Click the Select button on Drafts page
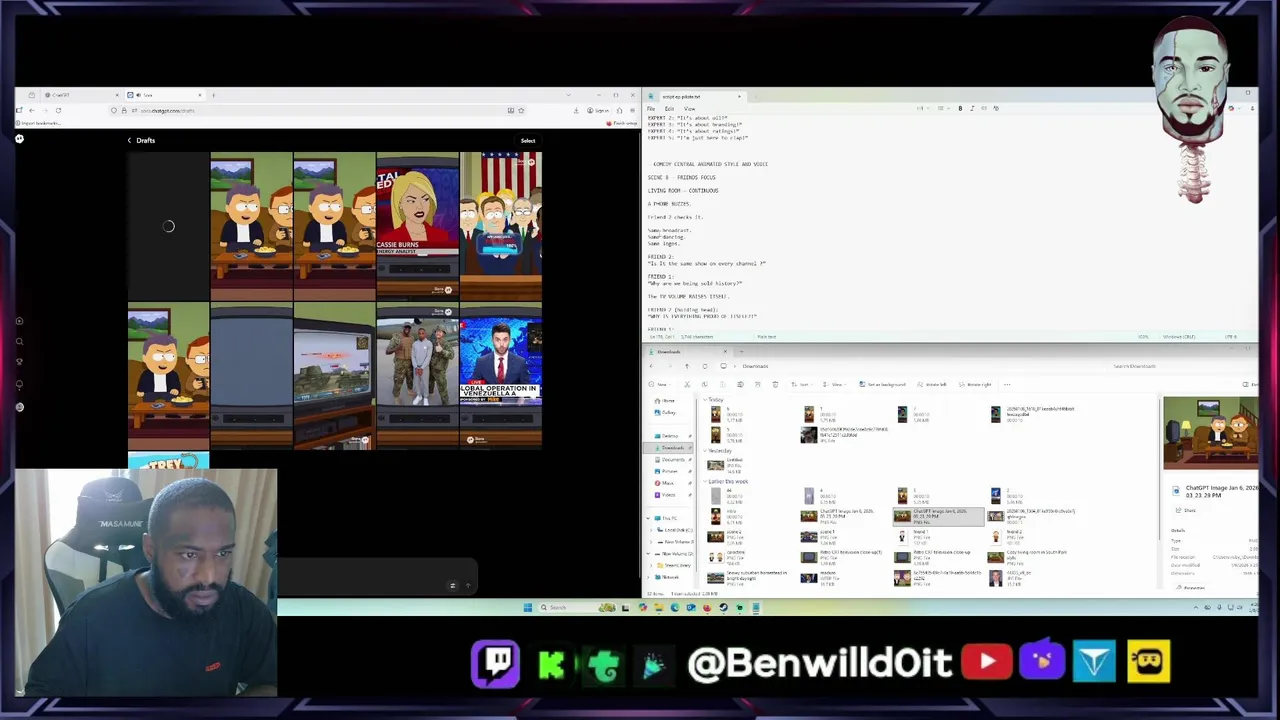This screenshot has width=1280, height=720. coord(528,141)
